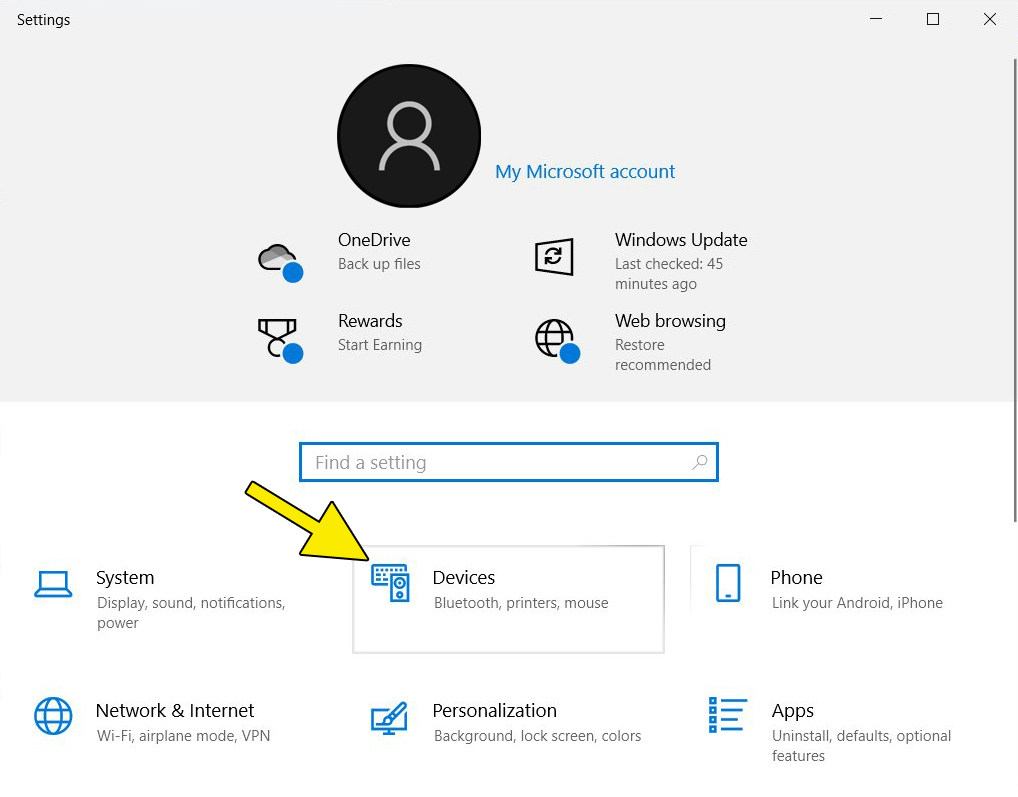Close the Settings window
This screenshot has width=1018, height=797.
tap(989, 19)
